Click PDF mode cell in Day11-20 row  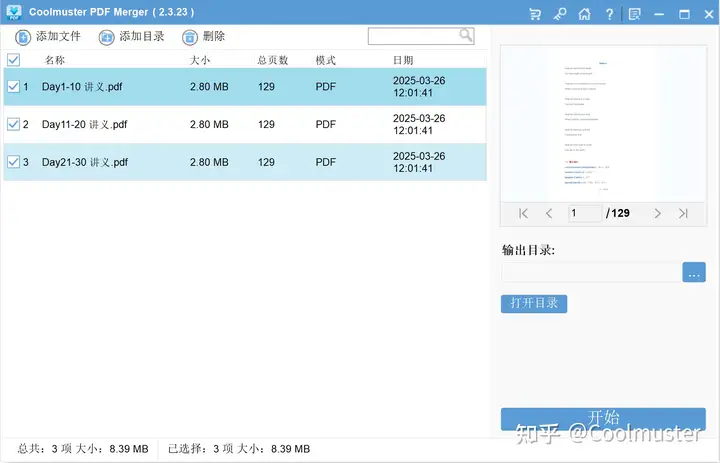tap(326, 124)
